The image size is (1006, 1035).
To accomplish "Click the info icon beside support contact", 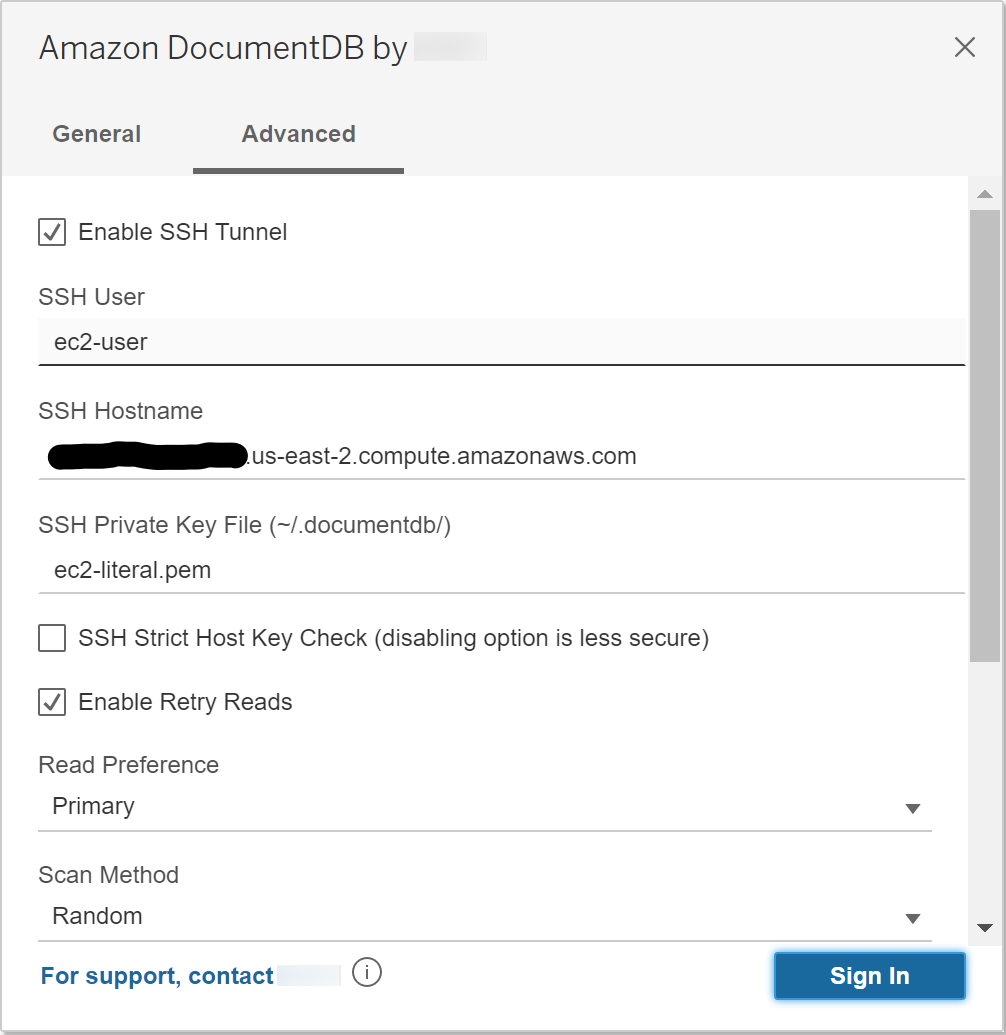I will click(367, 972).
